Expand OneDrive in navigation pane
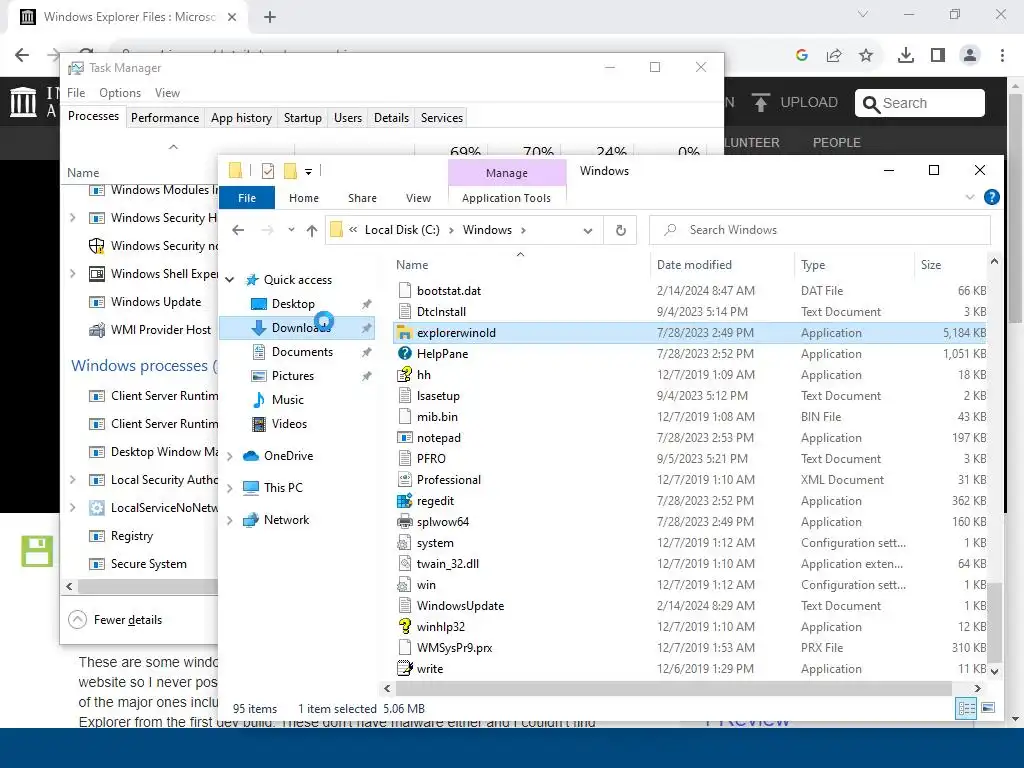The width and height of the screenshot is (1024, 768). (230, 456)
